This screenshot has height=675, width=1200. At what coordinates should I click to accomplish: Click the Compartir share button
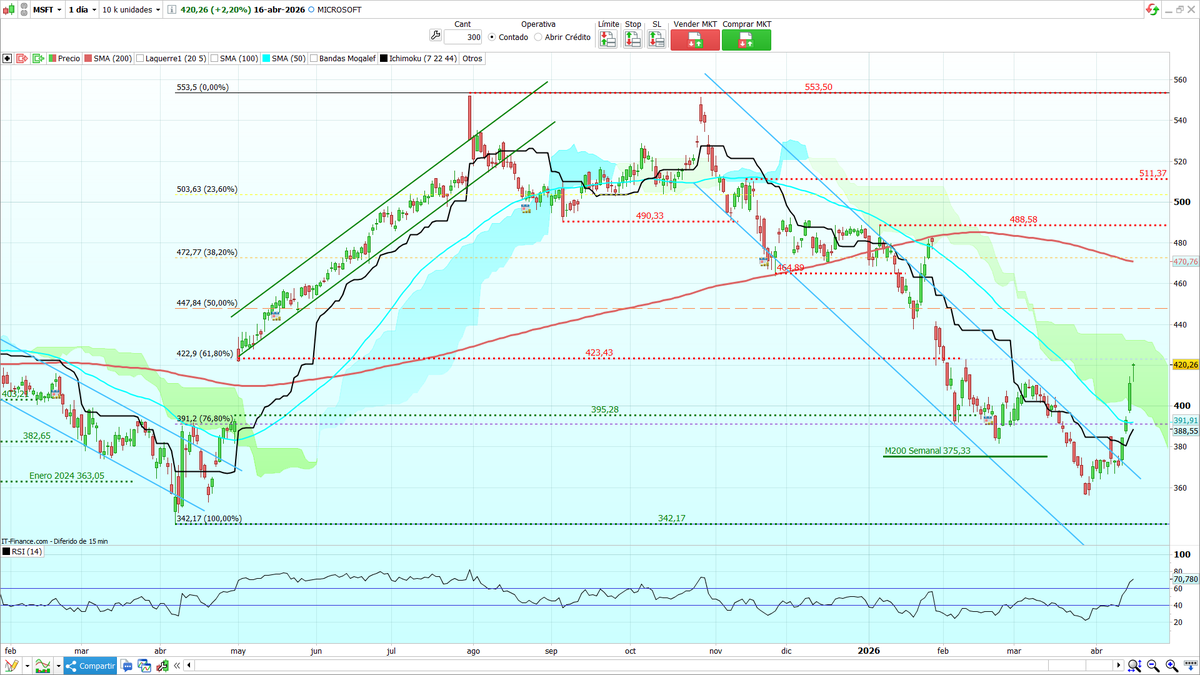[x=90, y=665]
